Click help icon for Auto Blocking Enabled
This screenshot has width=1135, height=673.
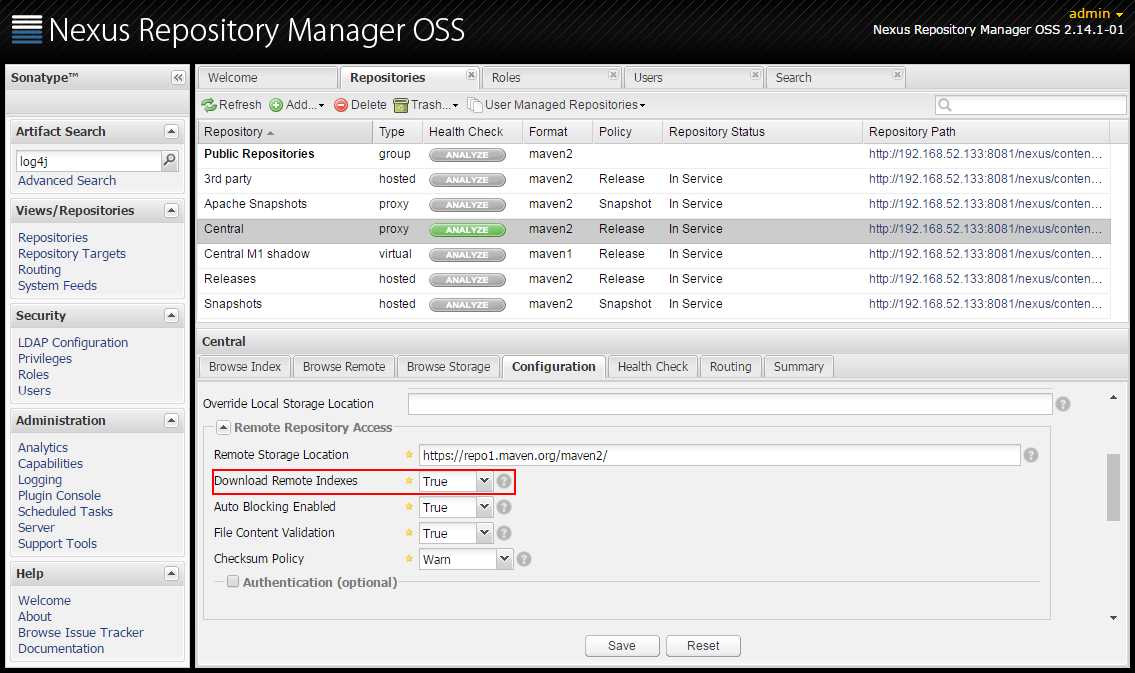point(504,507)
